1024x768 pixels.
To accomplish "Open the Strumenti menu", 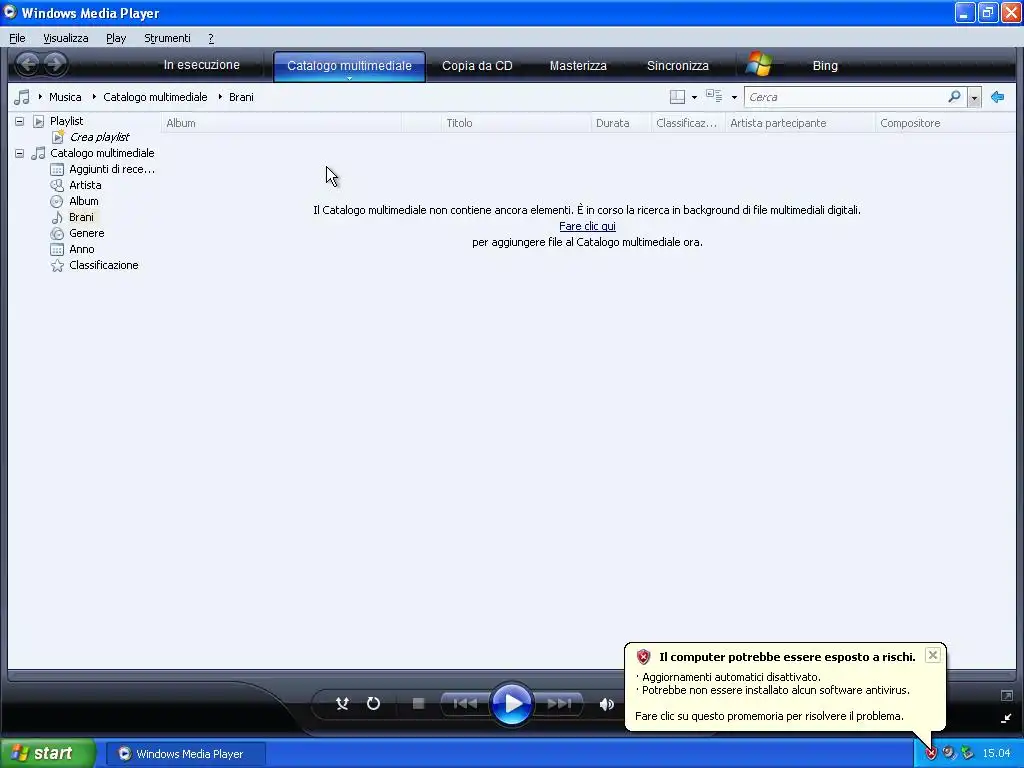I will coord(167,38).
